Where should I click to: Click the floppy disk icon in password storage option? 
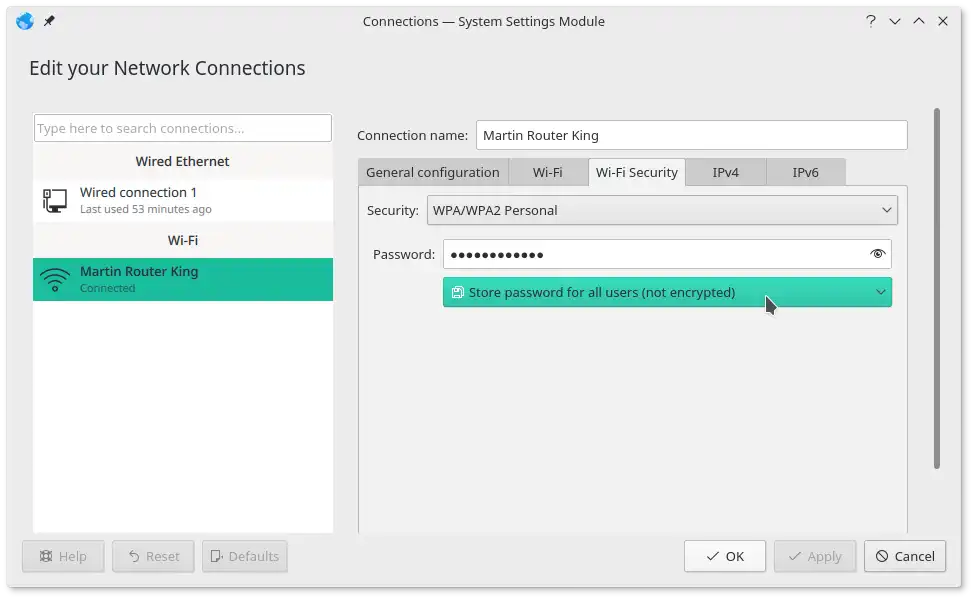pos(457,292)
